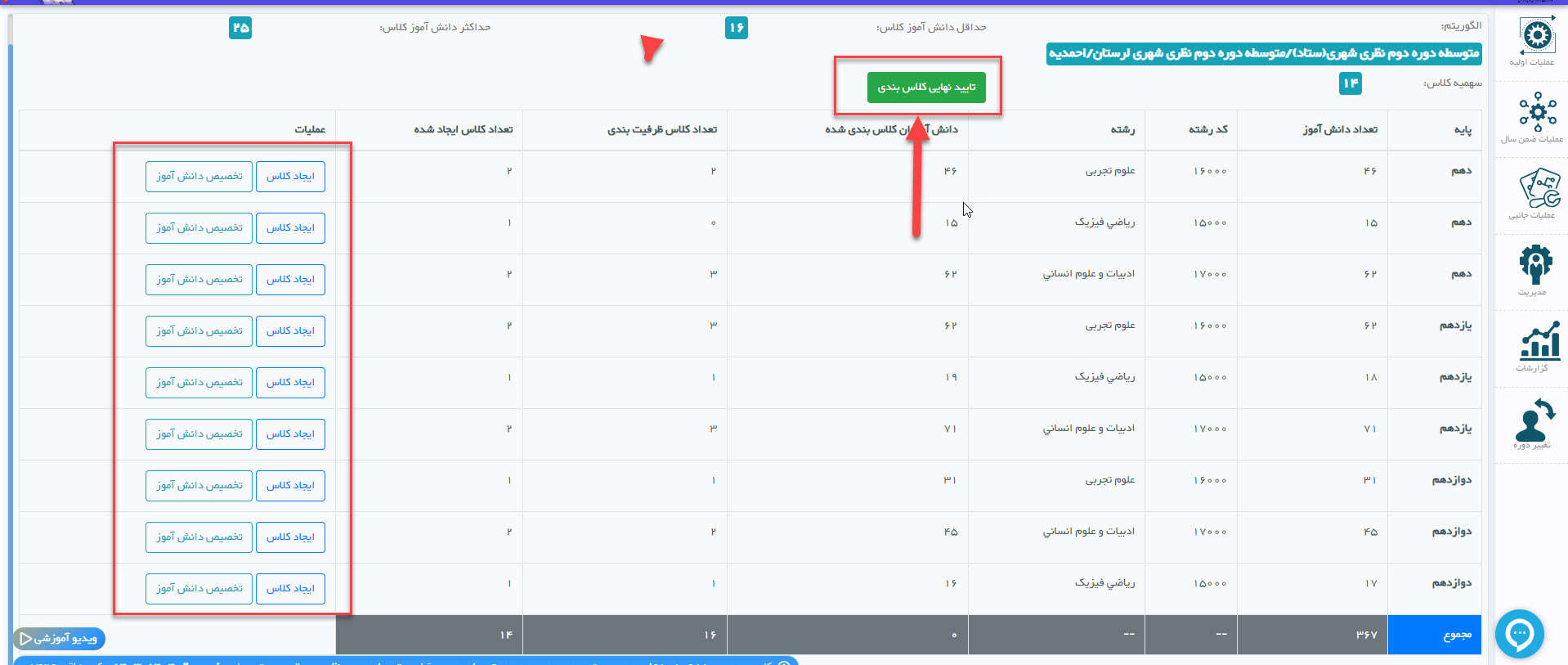Click تخصیص دانش آموز for دهم ادبیات row
Screen dimensions: 1568x665
pyautogui.click(x=199, y=280)
